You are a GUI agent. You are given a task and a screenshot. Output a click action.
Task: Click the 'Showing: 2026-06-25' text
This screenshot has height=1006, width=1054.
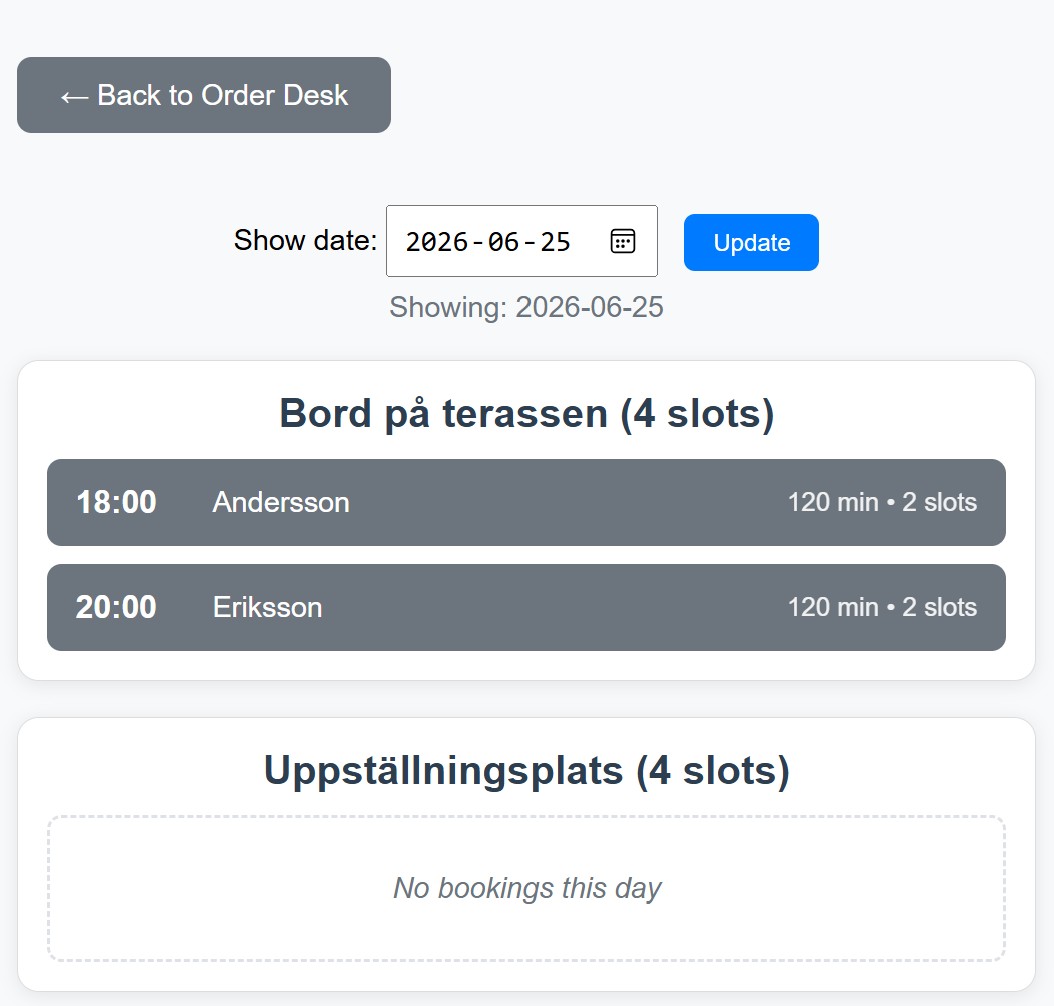(526, 307)
